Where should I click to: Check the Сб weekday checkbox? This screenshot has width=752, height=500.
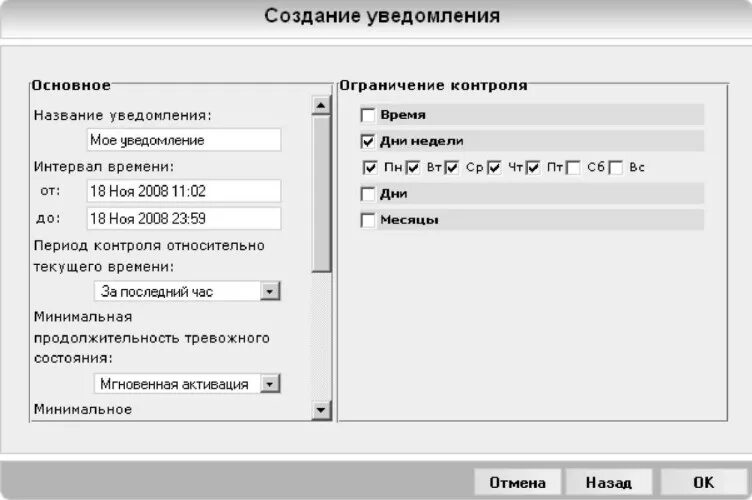pyautogui.click(x=573, y=168)
